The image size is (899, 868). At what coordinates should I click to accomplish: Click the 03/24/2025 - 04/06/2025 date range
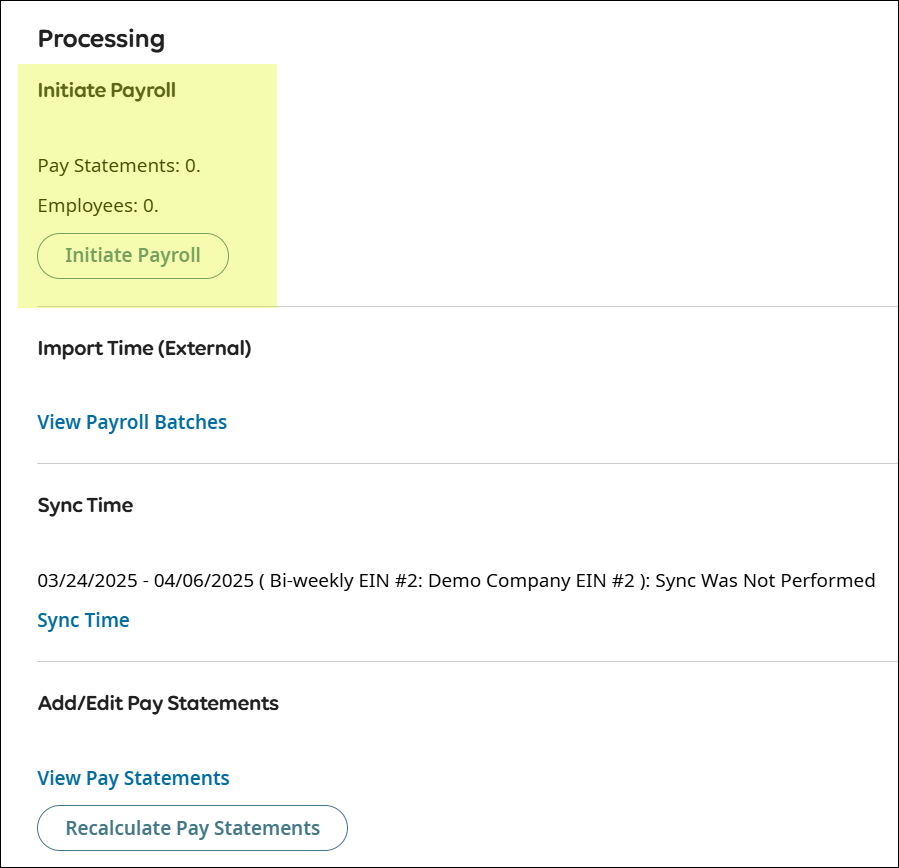[144, 580]
